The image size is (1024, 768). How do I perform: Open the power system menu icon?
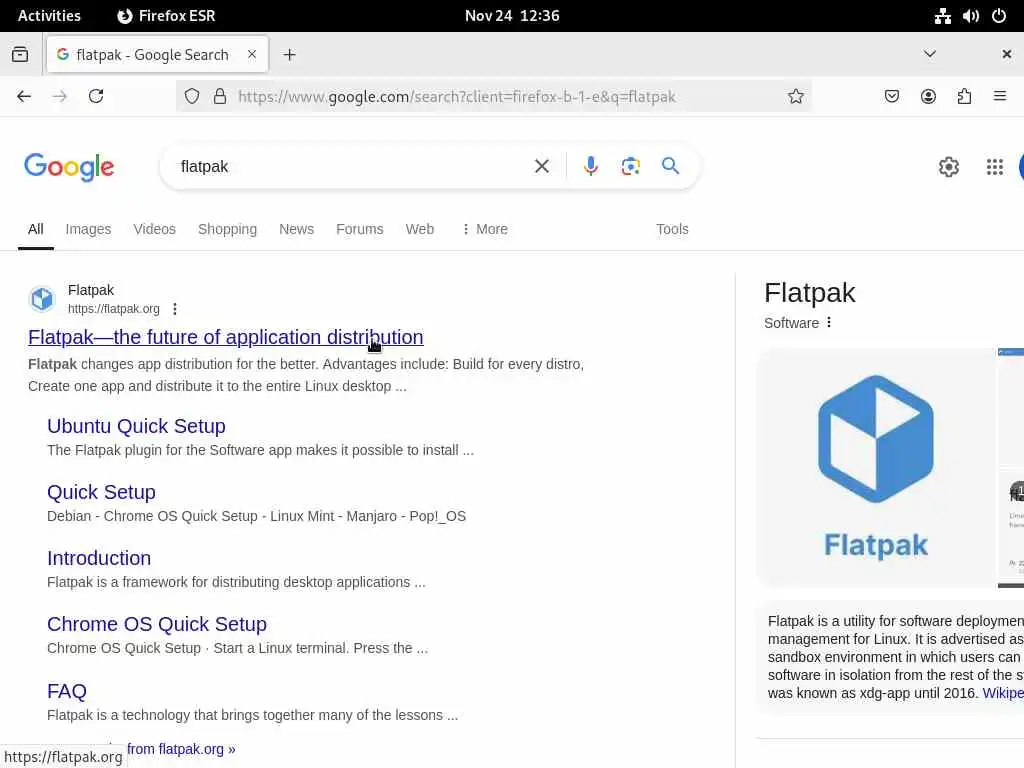(x=999, y=16)
